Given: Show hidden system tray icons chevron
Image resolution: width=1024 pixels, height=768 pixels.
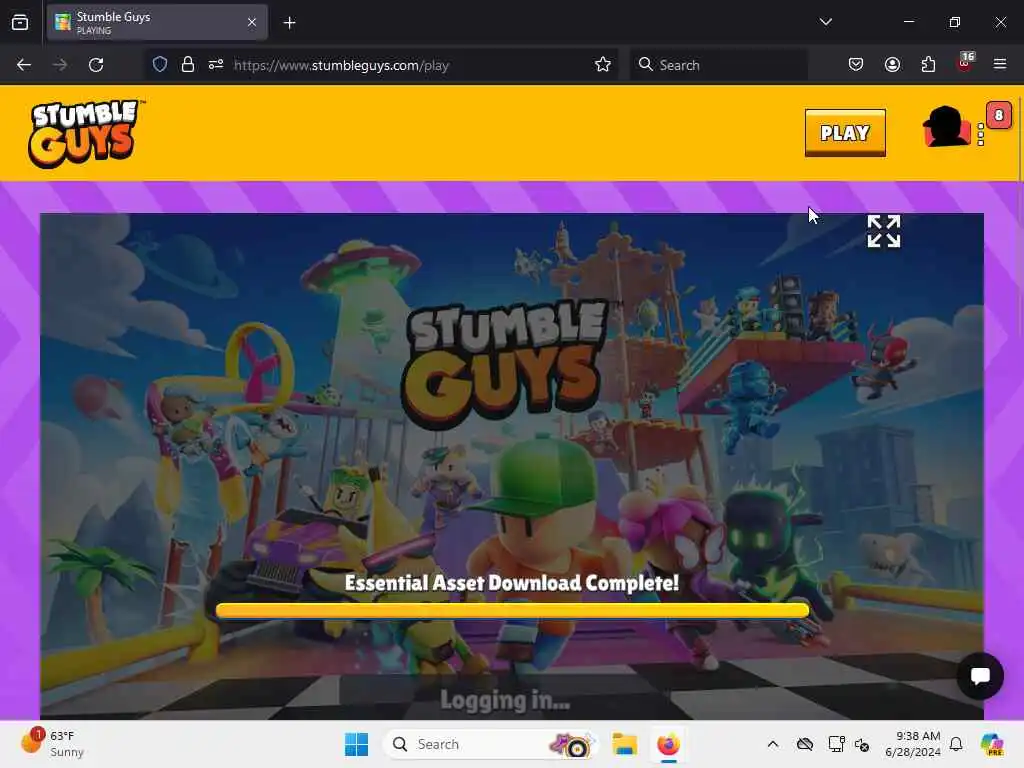Looking at the screenshot, I should point(773,744).
